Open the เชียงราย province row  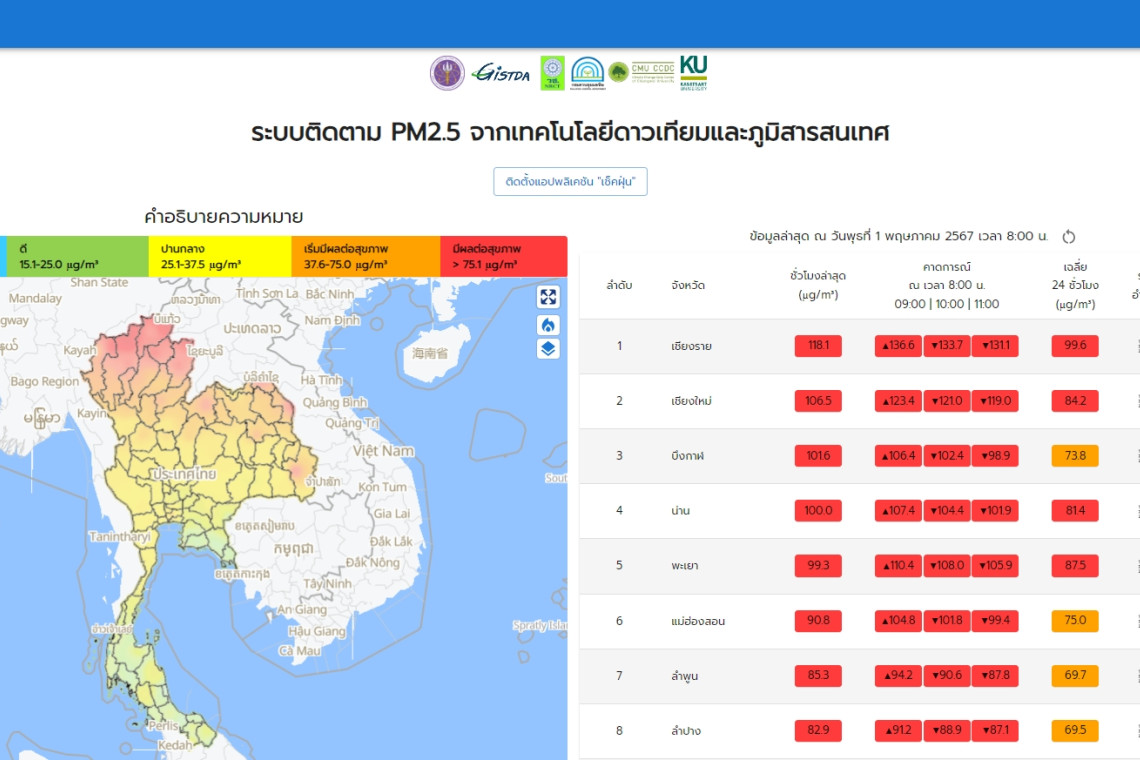tap(692, 346)
